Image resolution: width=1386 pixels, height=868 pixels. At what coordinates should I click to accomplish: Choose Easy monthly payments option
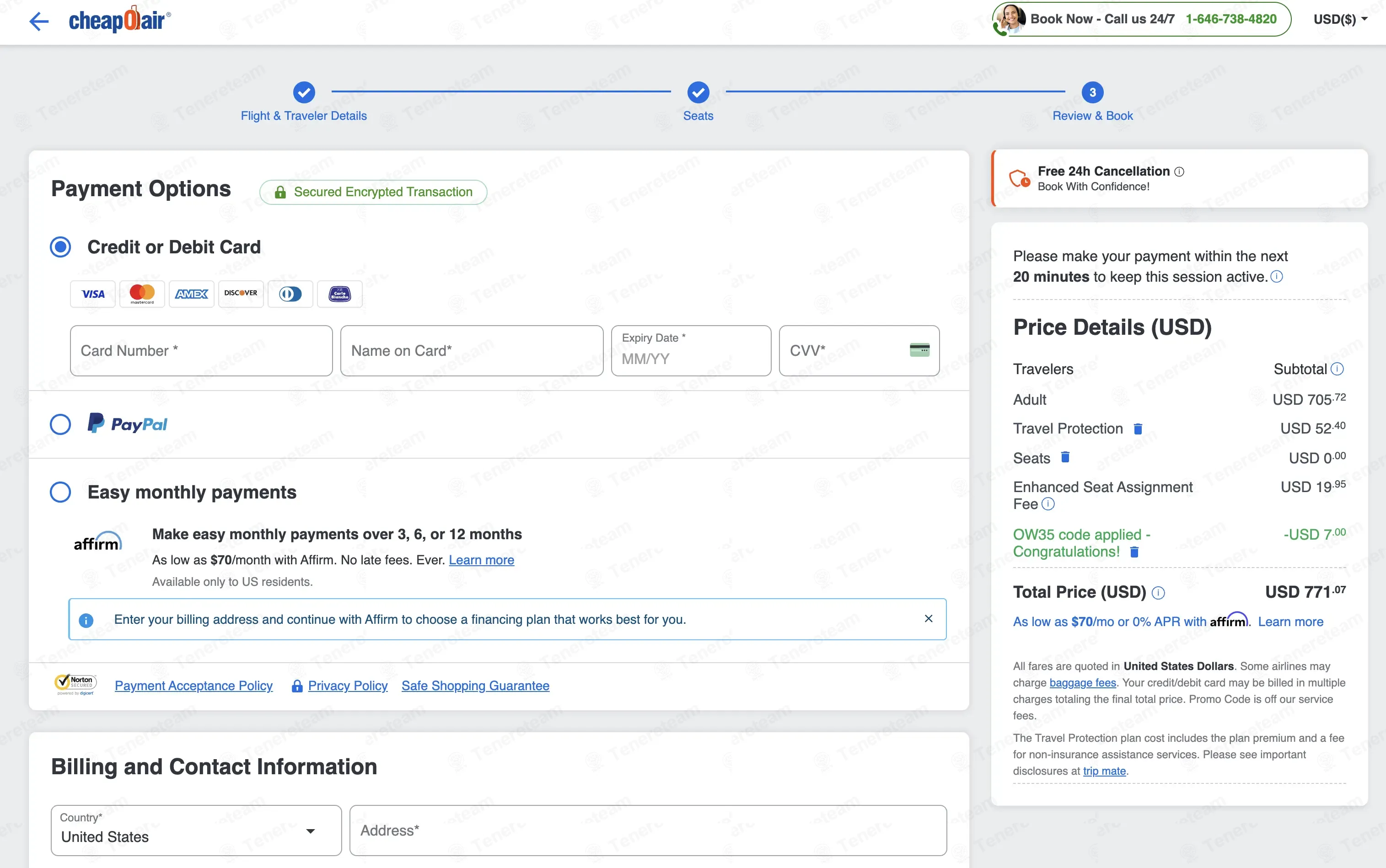point(61,492)
